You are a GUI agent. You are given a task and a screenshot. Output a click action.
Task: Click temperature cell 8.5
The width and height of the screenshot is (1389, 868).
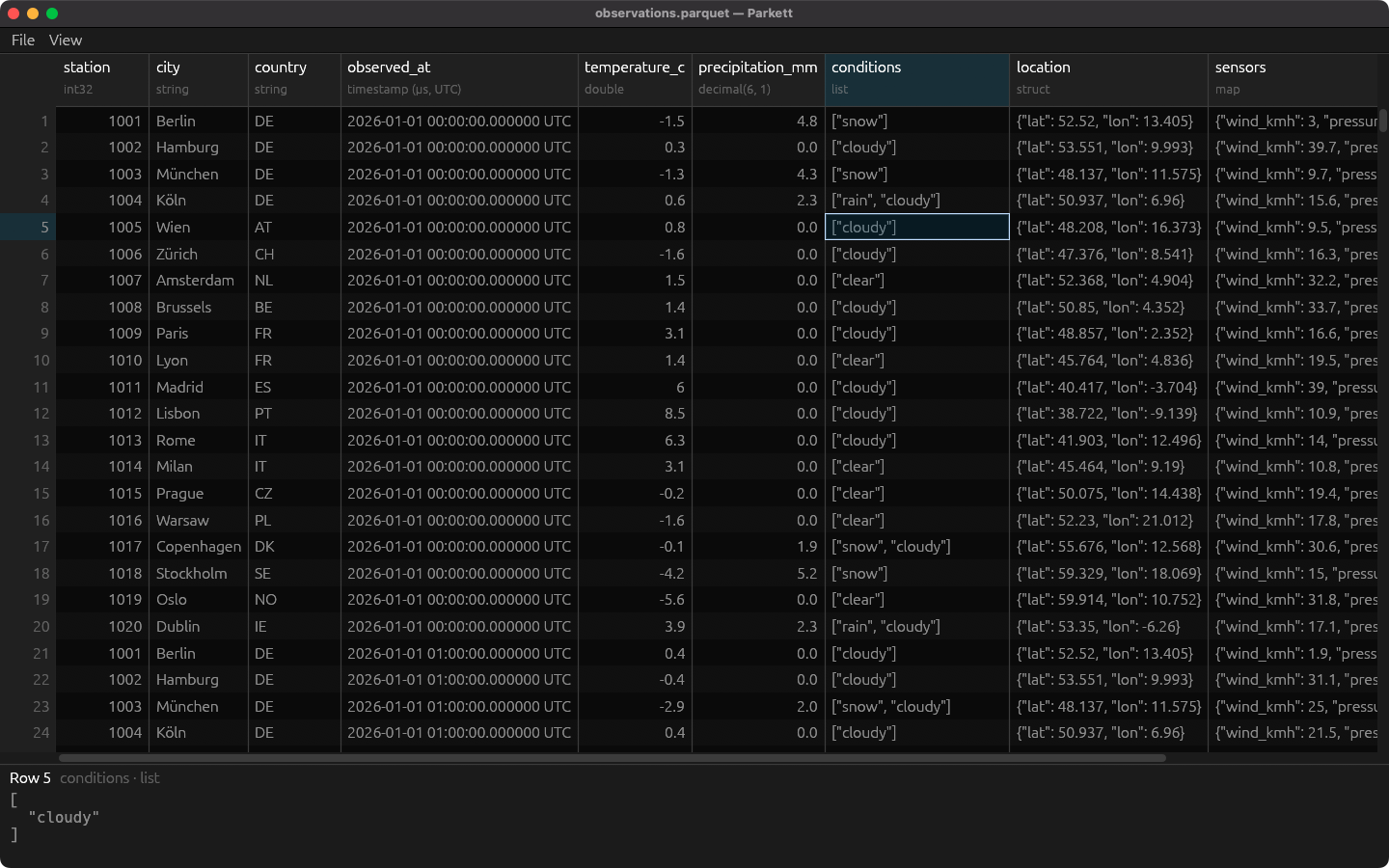coord(635,414)
